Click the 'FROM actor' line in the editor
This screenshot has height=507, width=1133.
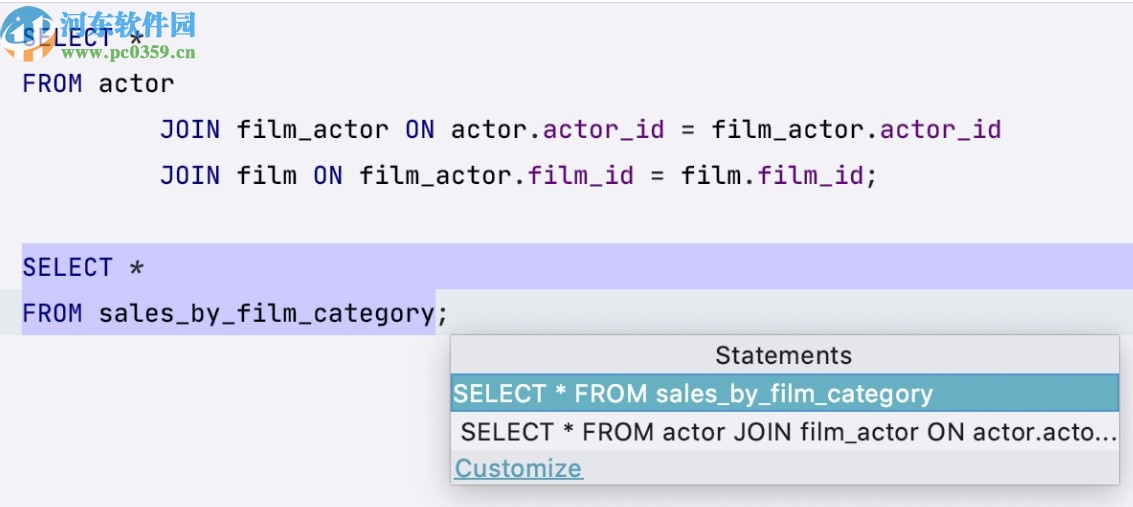click(98, 84)
